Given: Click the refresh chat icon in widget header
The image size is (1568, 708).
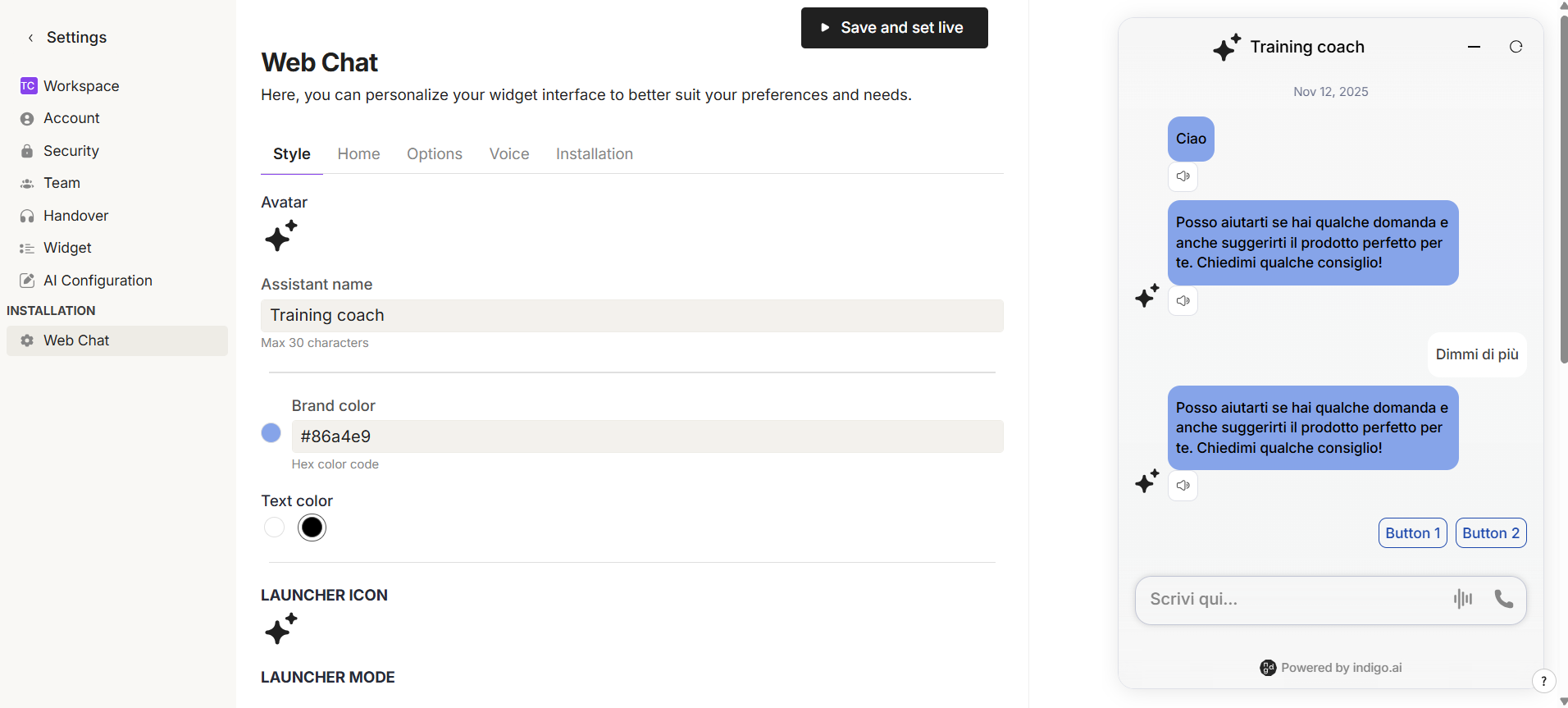Looking at the screenshot, I should [x=1516, y=47].
